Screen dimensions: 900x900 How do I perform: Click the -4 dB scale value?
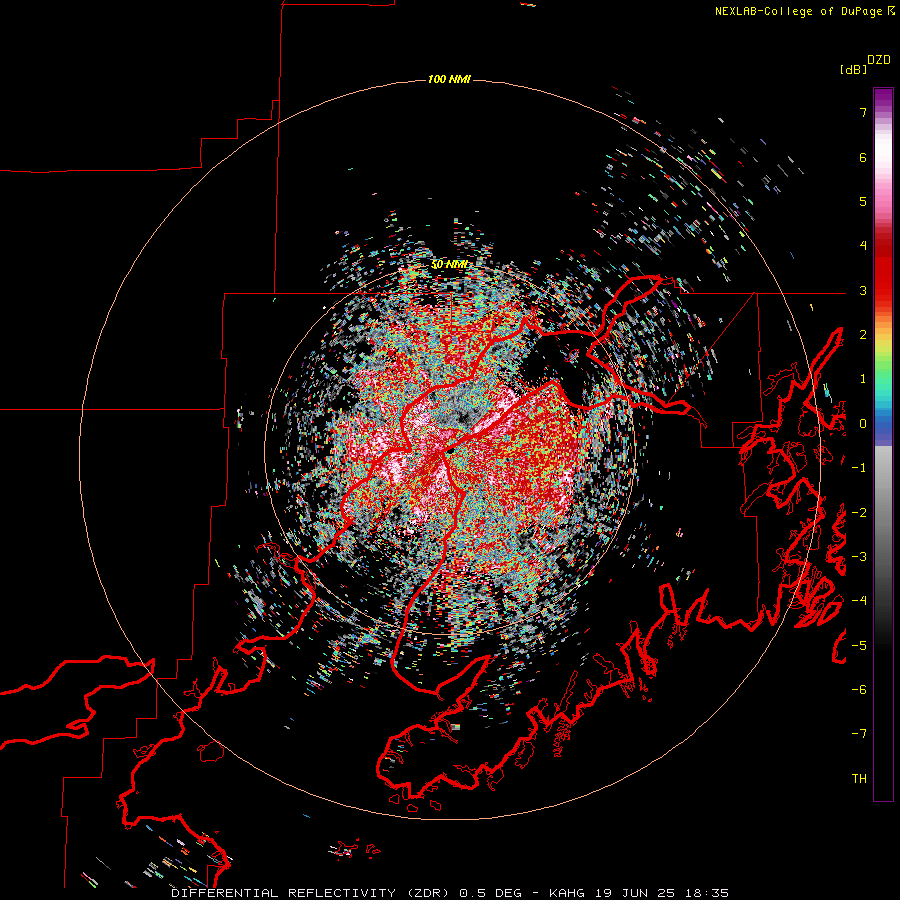(x=859, y=601)
